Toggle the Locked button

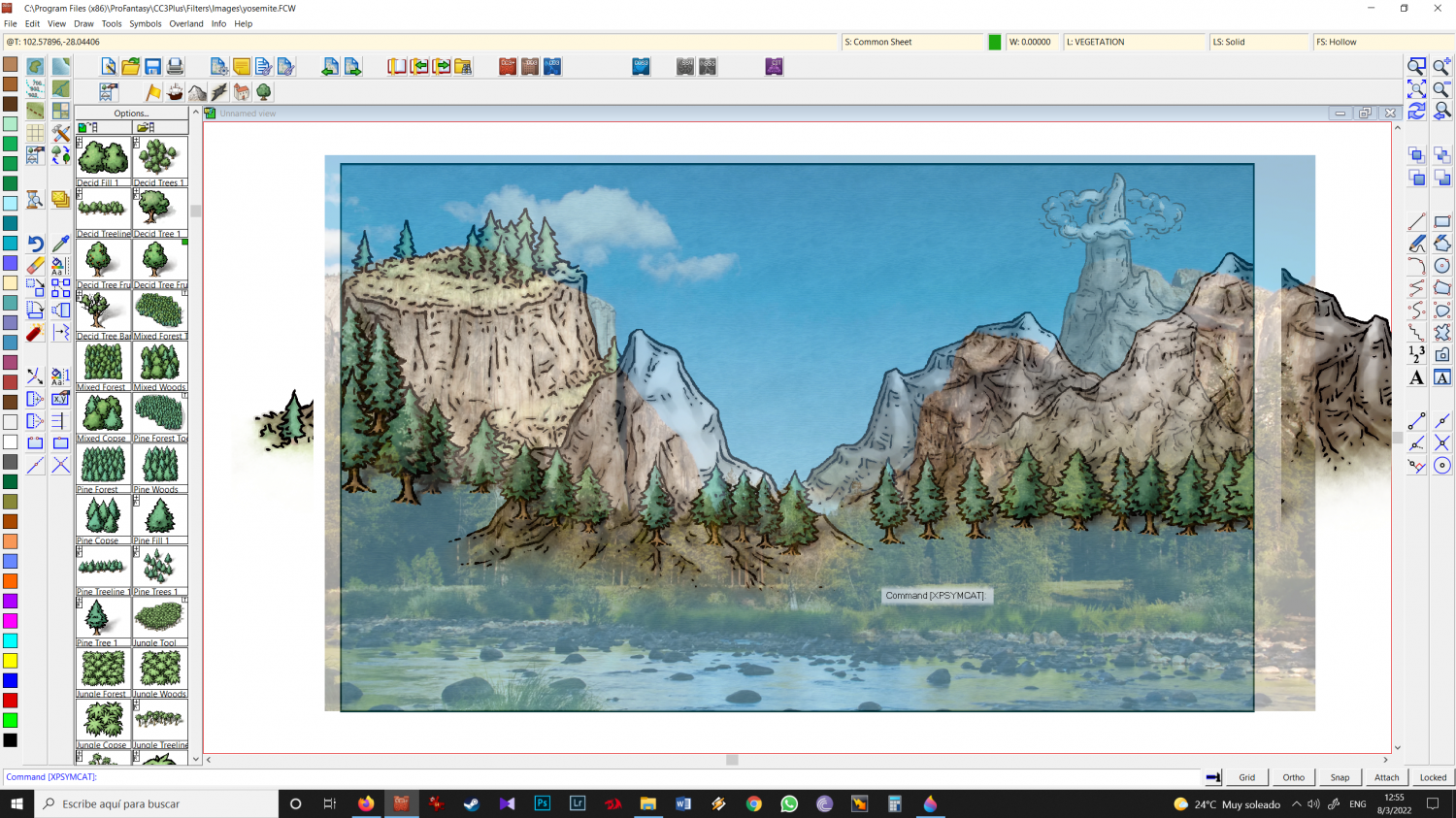pyautogui.click(x=1433, y=777)
